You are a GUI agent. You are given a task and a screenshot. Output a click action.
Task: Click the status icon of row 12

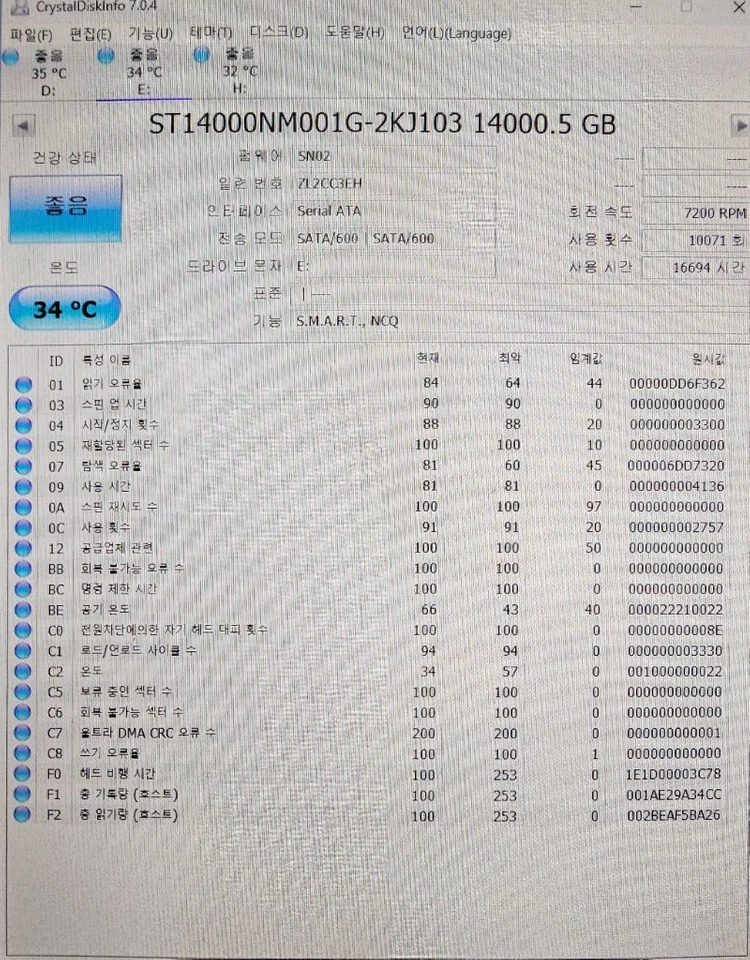[x=23, y=549]
